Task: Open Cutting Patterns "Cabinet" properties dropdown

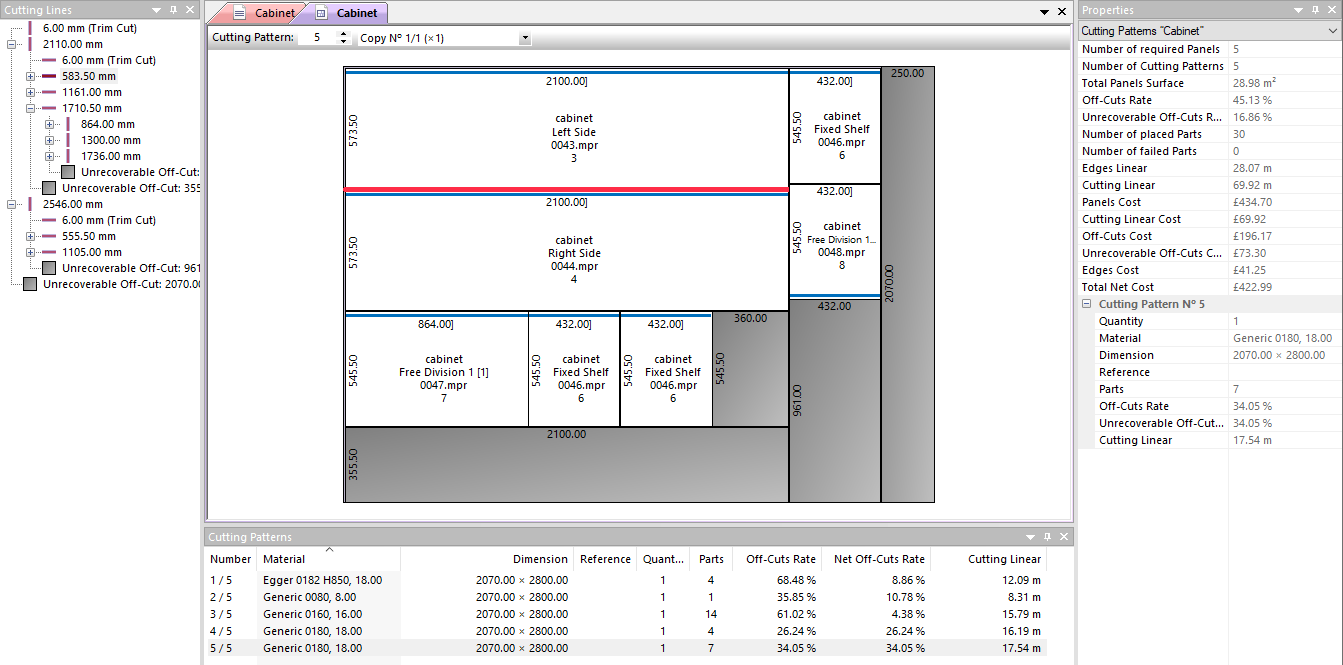Action: (x=1331, y=31)
